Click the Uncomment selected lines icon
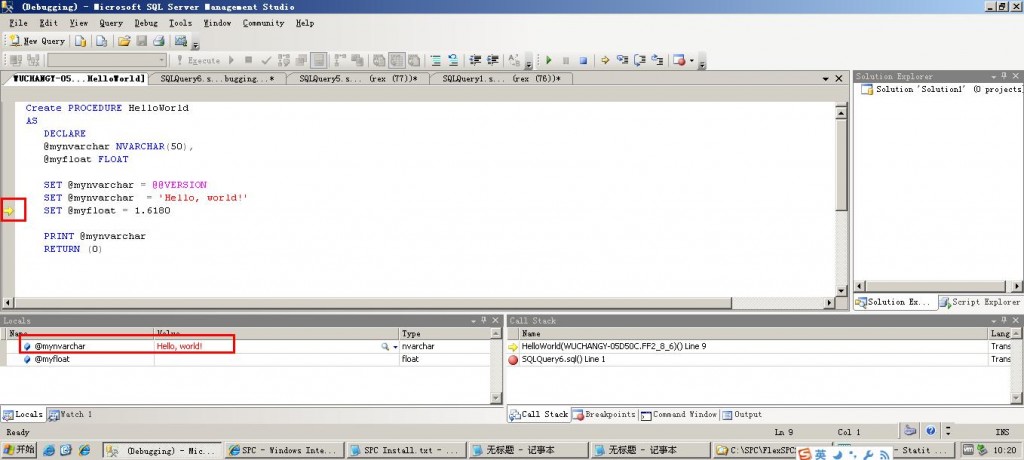1024x460 pixels. point(452,60)
